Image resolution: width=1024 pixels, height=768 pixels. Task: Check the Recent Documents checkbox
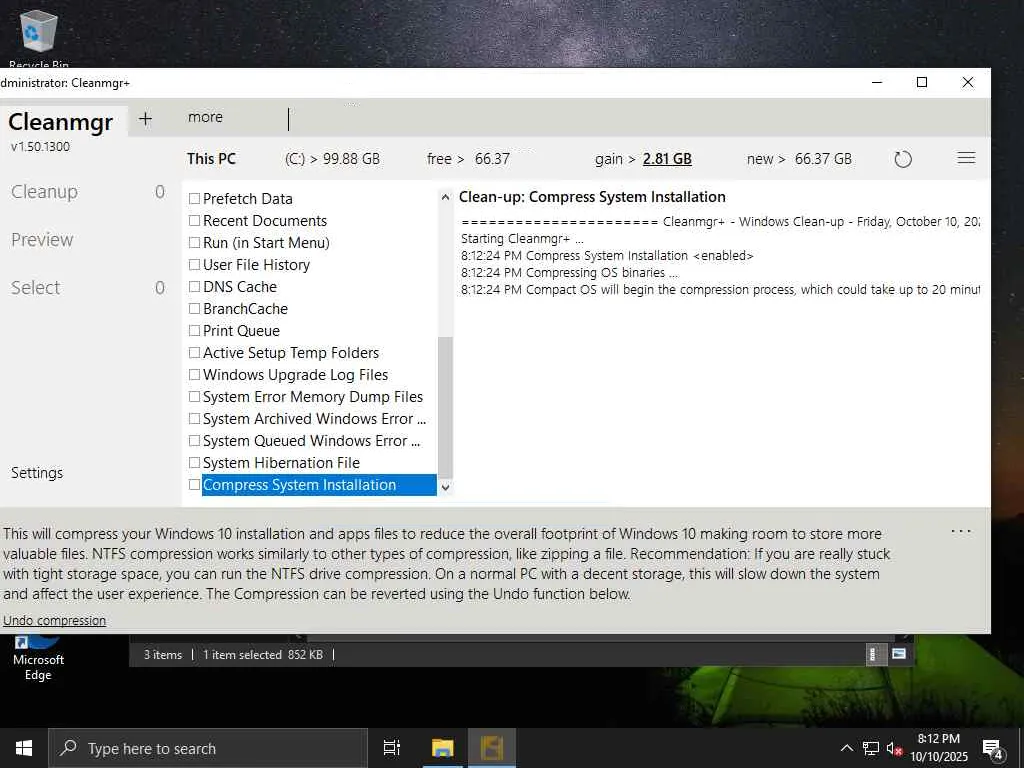point(194,221)
